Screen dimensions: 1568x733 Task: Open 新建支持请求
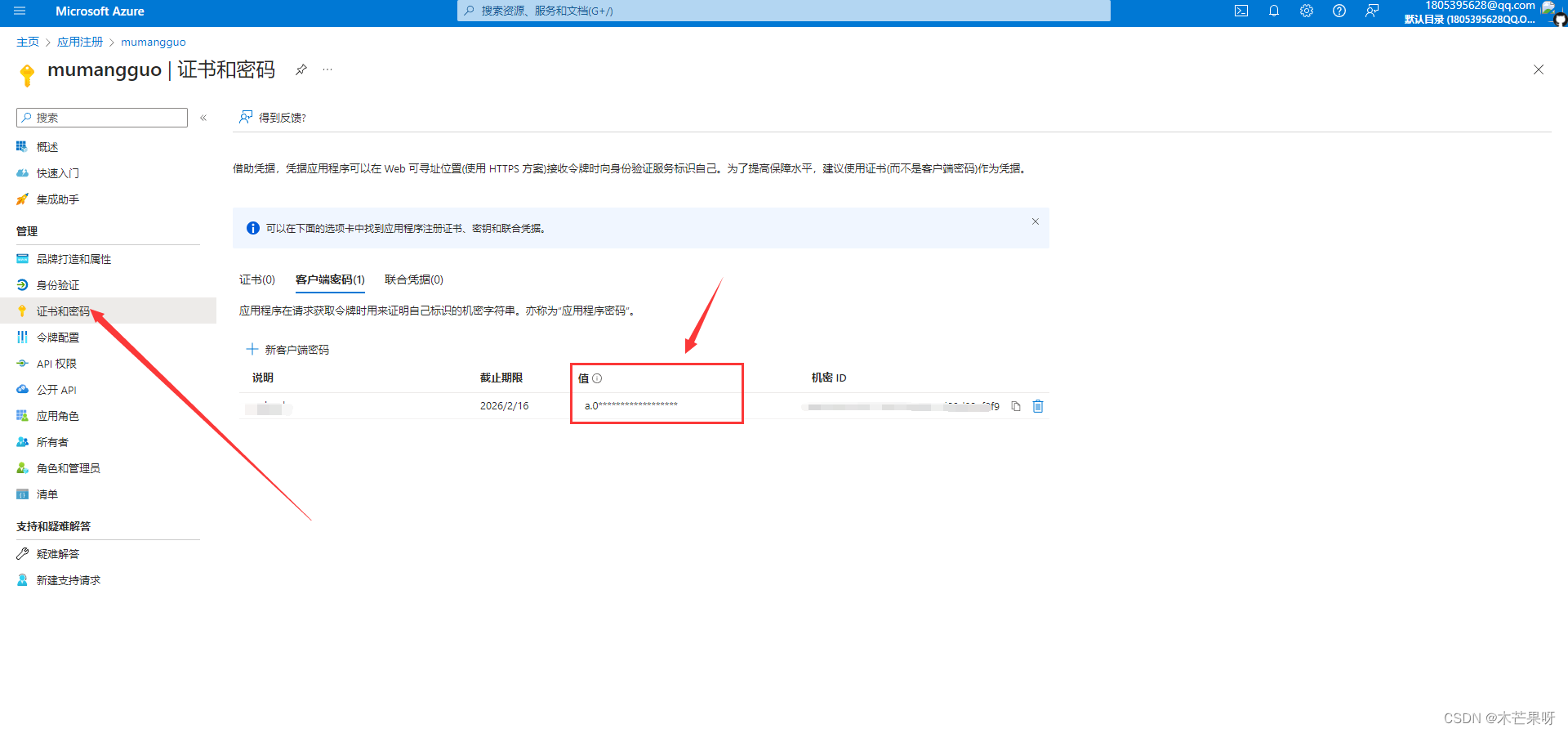(x=69, y=580)
